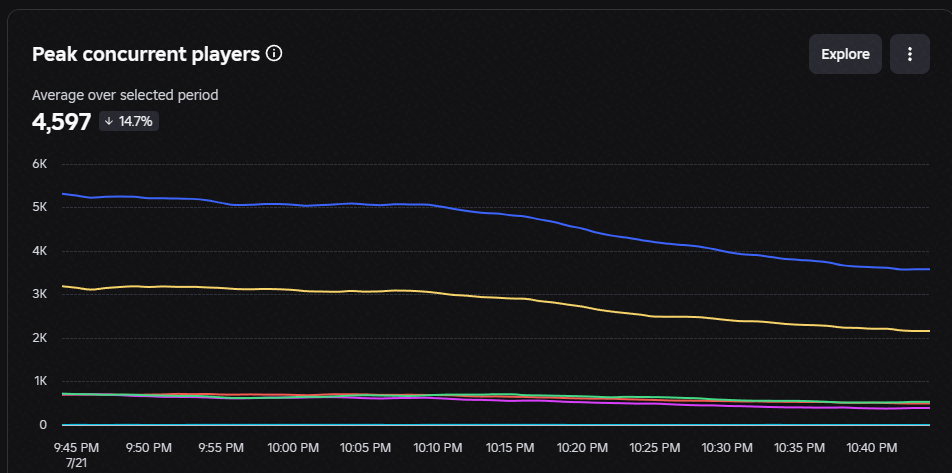The image size is (952, 473).
Task: Click the 10:05 PM time label
Action: (x=365, y=447)
